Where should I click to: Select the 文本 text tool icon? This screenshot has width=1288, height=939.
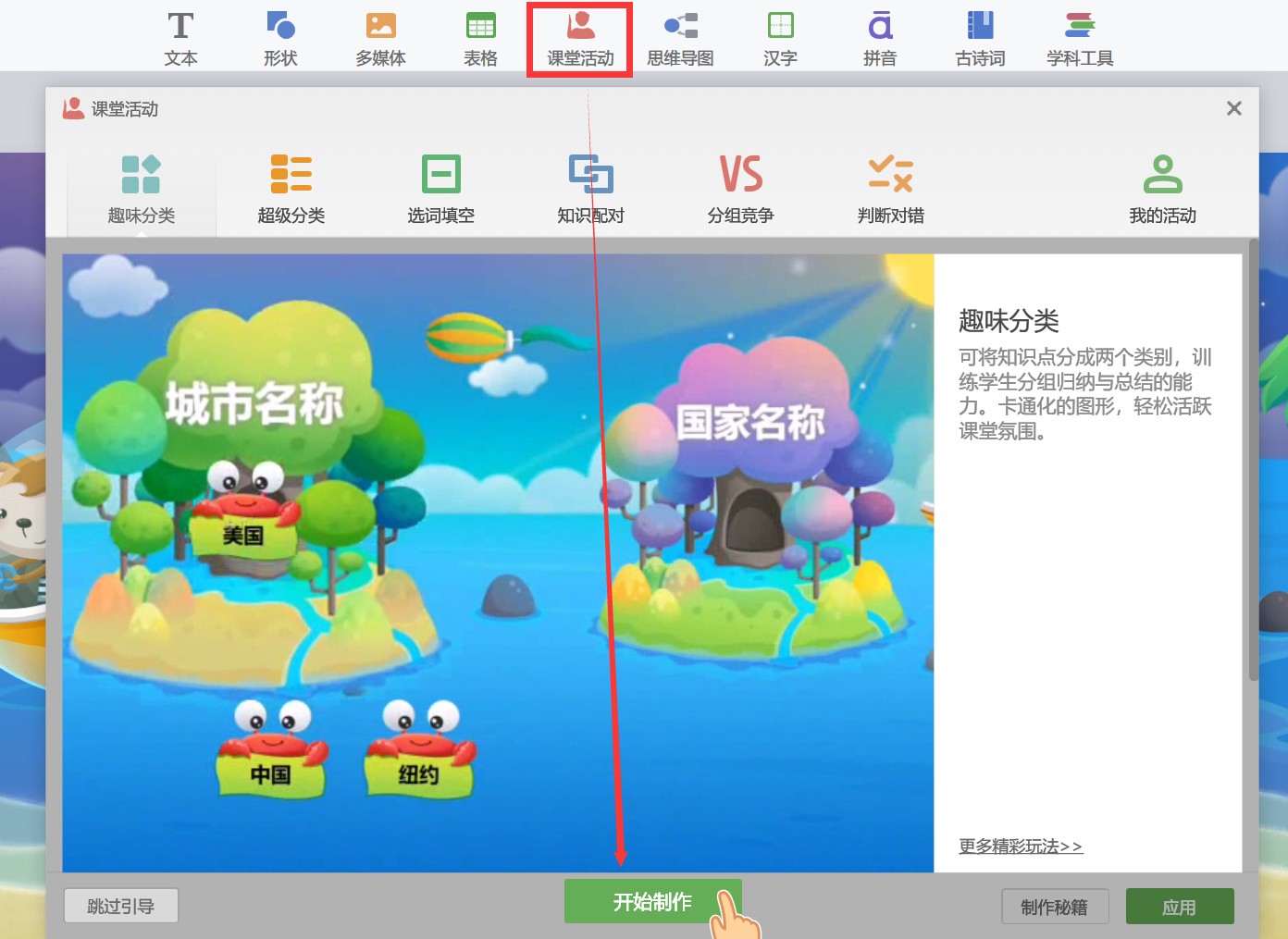point(180,38)
